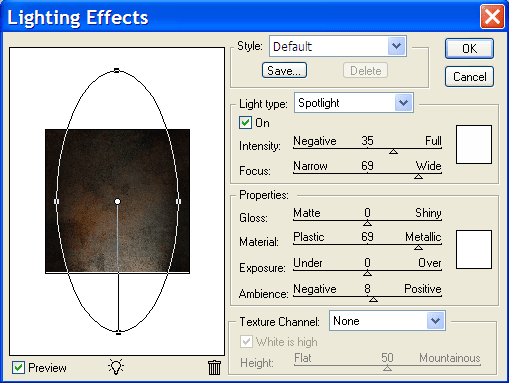Viewport: 509px width, 383px height.
Task: Close the Lighting Effects dialog
Action: pos(492,17)
